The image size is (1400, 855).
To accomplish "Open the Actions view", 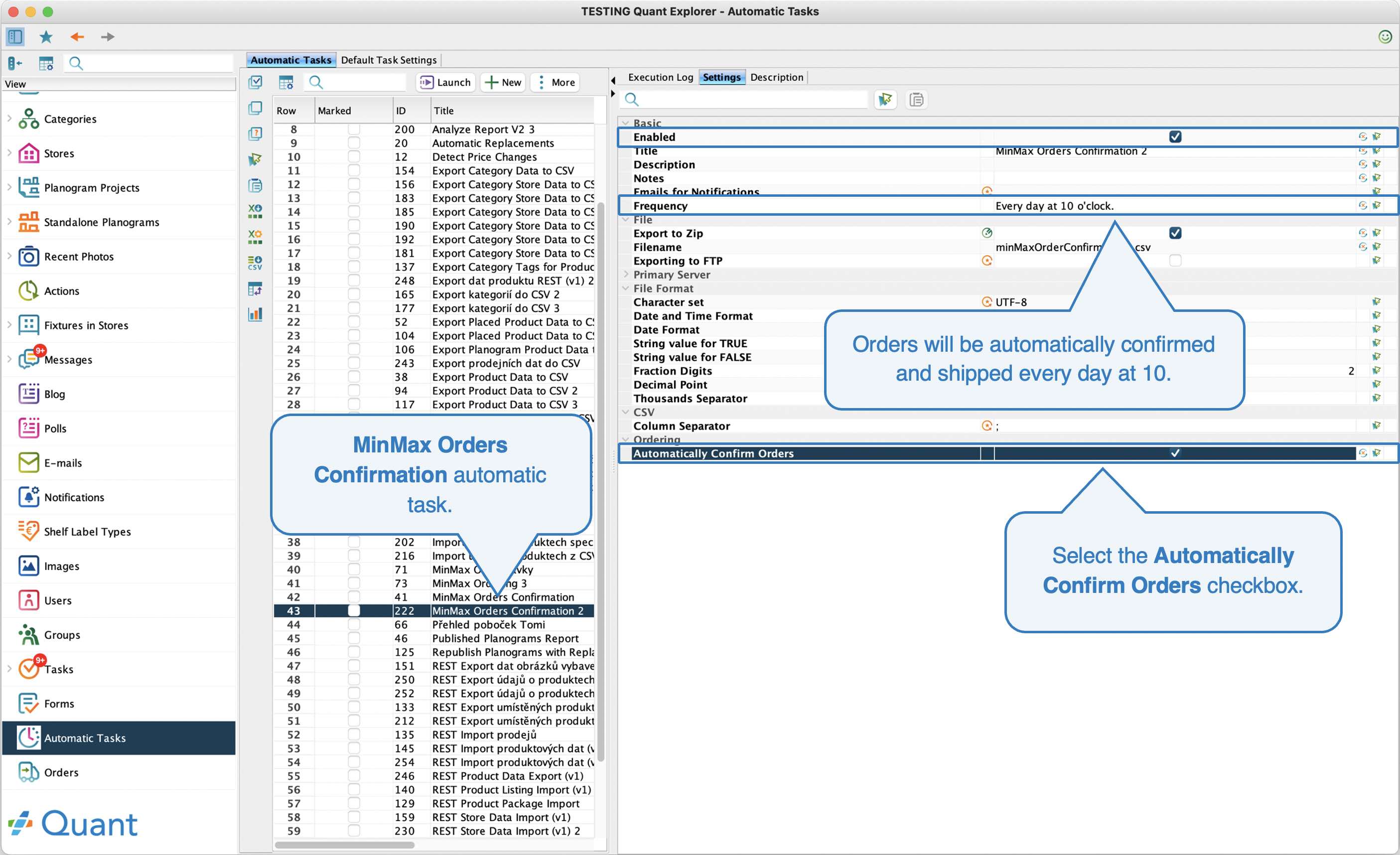I will (x=61, y=291).
